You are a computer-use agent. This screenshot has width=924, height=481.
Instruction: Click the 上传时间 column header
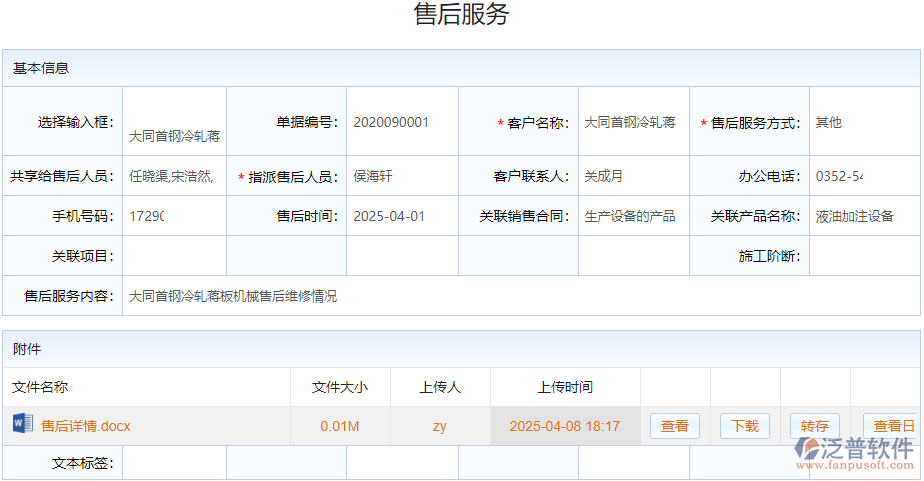[x=564, y=387]
